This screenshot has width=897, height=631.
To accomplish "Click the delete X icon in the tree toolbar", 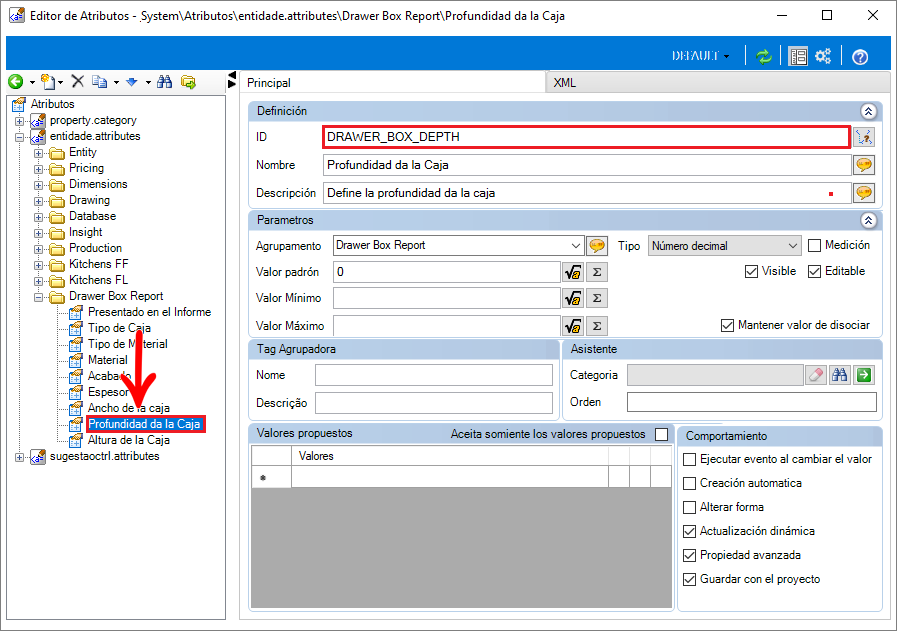I will (x=78, y=82).
